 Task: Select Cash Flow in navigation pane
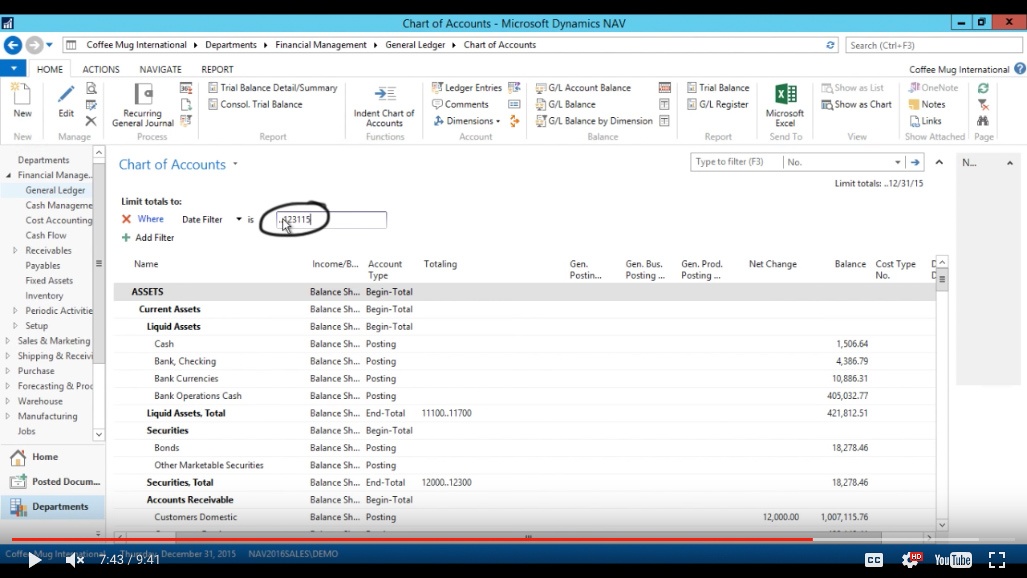tap(46, 235)
